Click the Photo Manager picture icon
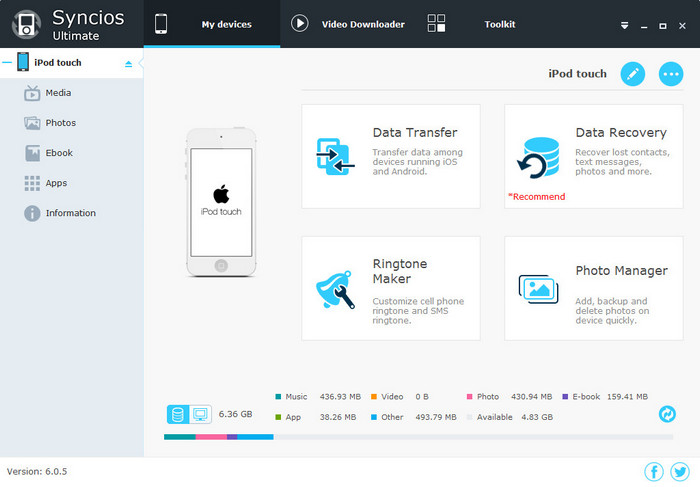This screenshot has height=487, width=700. pos(538,289)
